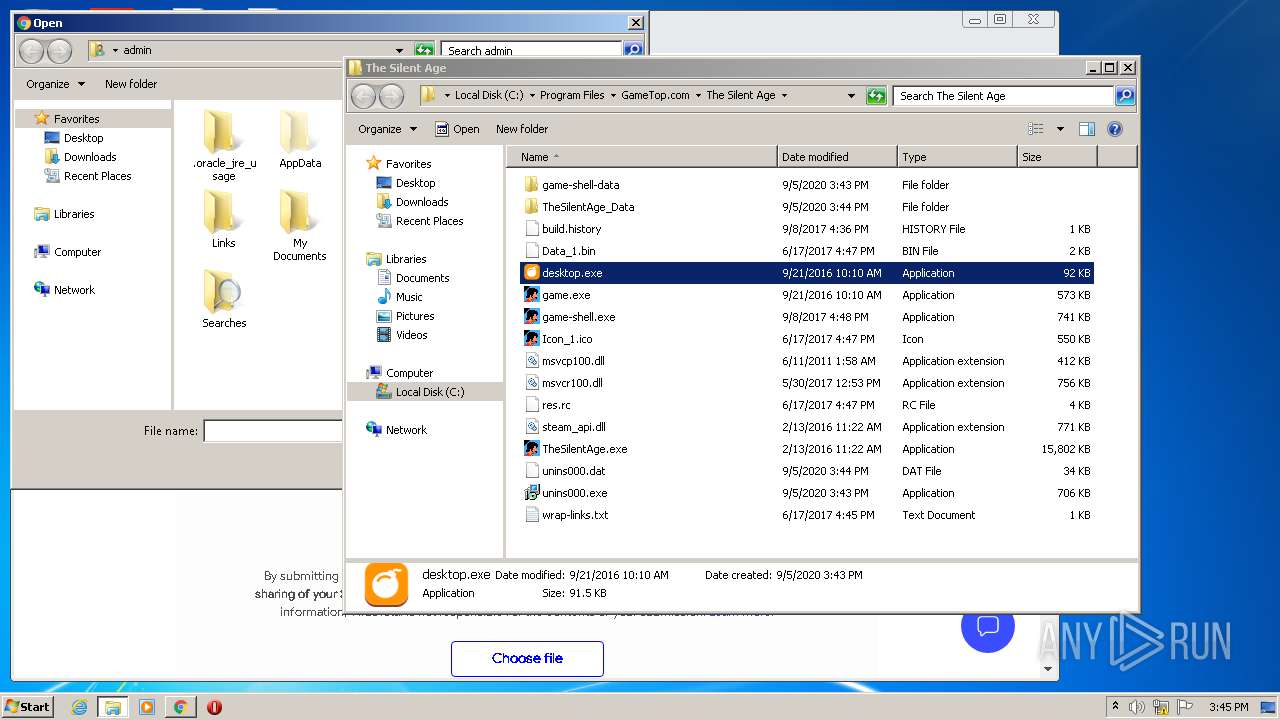Click the Back arrow in The Silent Age window

(x=364, y=96)
